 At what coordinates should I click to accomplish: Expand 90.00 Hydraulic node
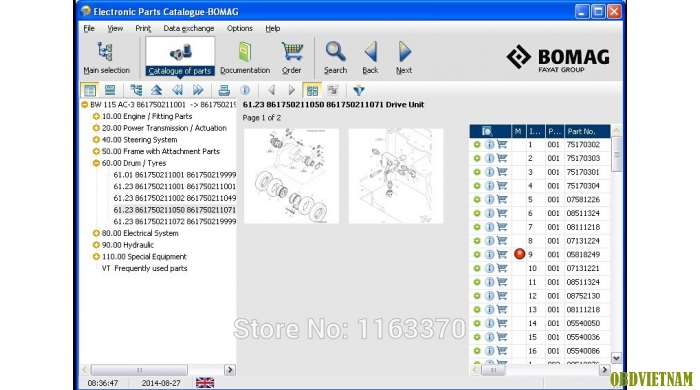coord(96,245)
